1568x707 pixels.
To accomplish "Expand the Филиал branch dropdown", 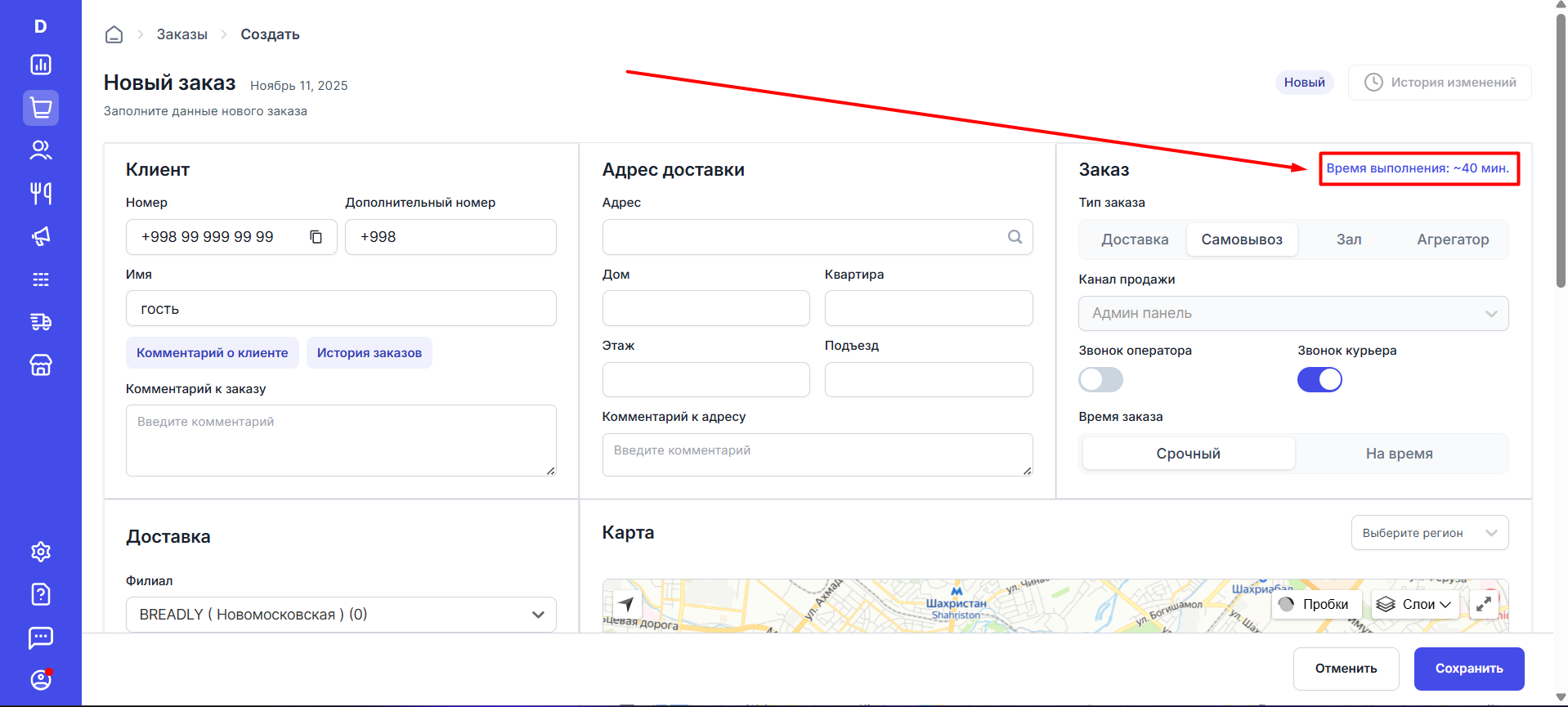I will [341, 615].
